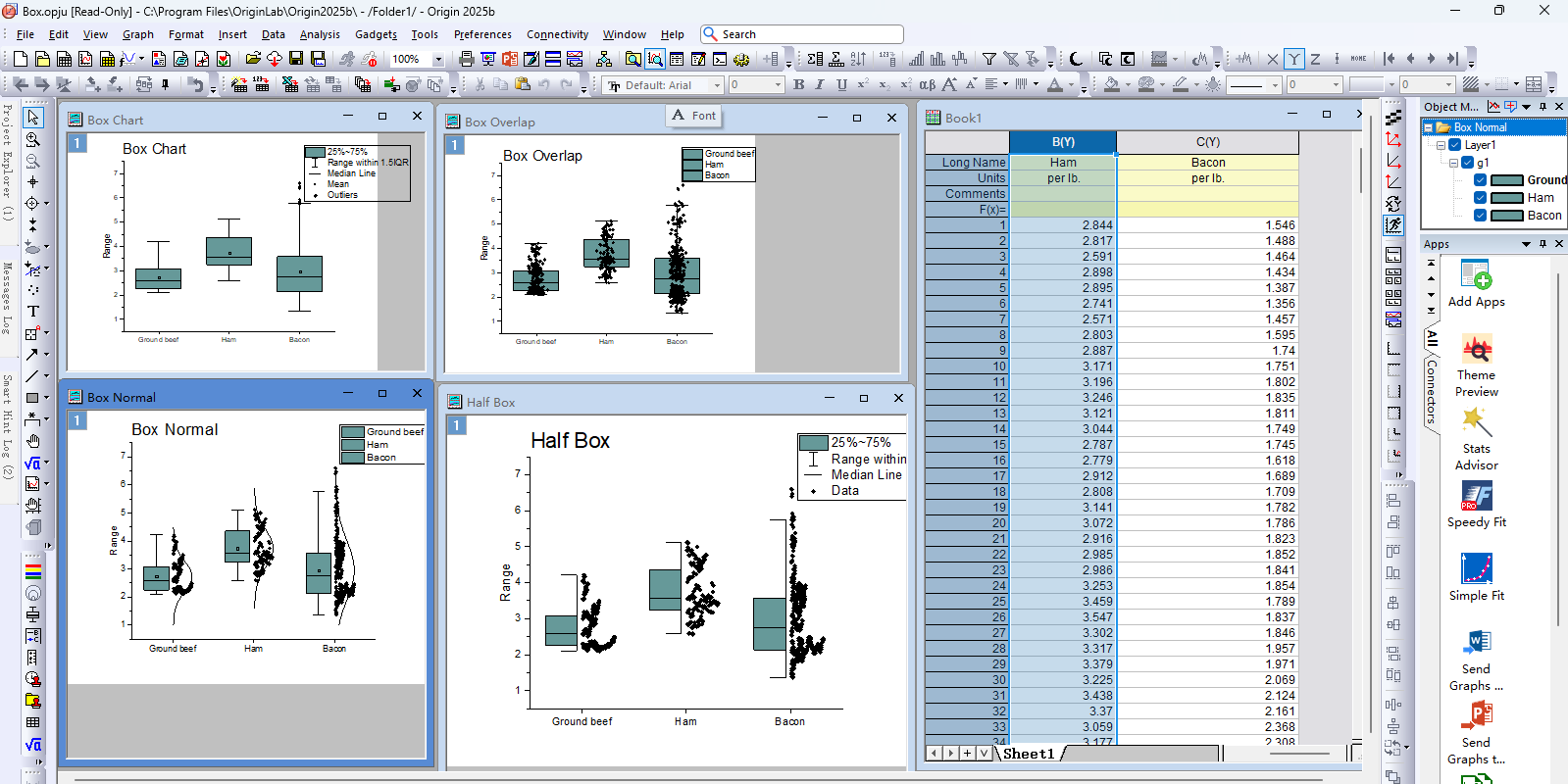Uncheck the Layer1 checkbox in Object Manager
The height and width of the screenshot is (784, 1568).
1455,145
